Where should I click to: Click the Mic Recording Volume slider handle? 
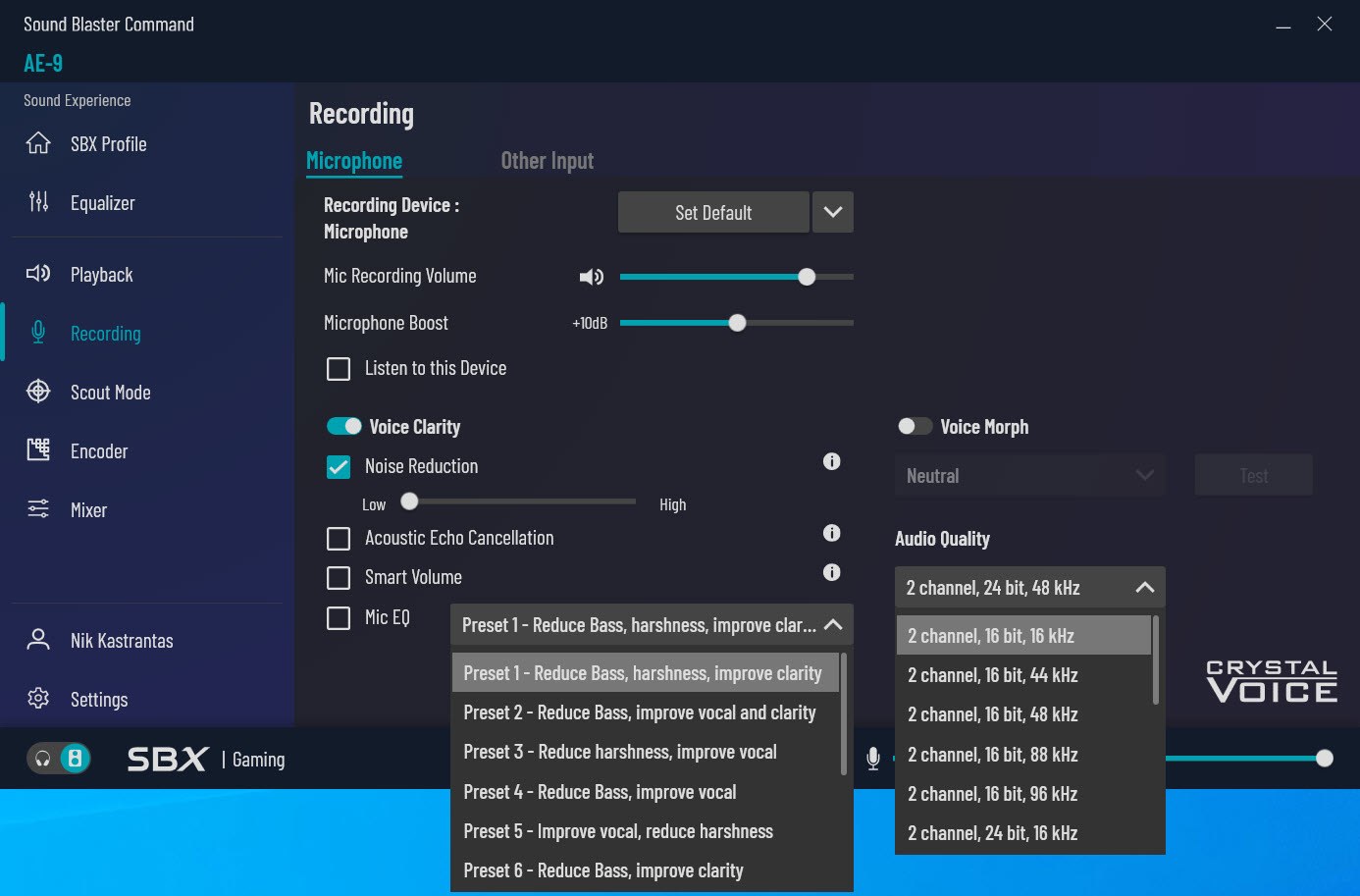coord(807,277)
